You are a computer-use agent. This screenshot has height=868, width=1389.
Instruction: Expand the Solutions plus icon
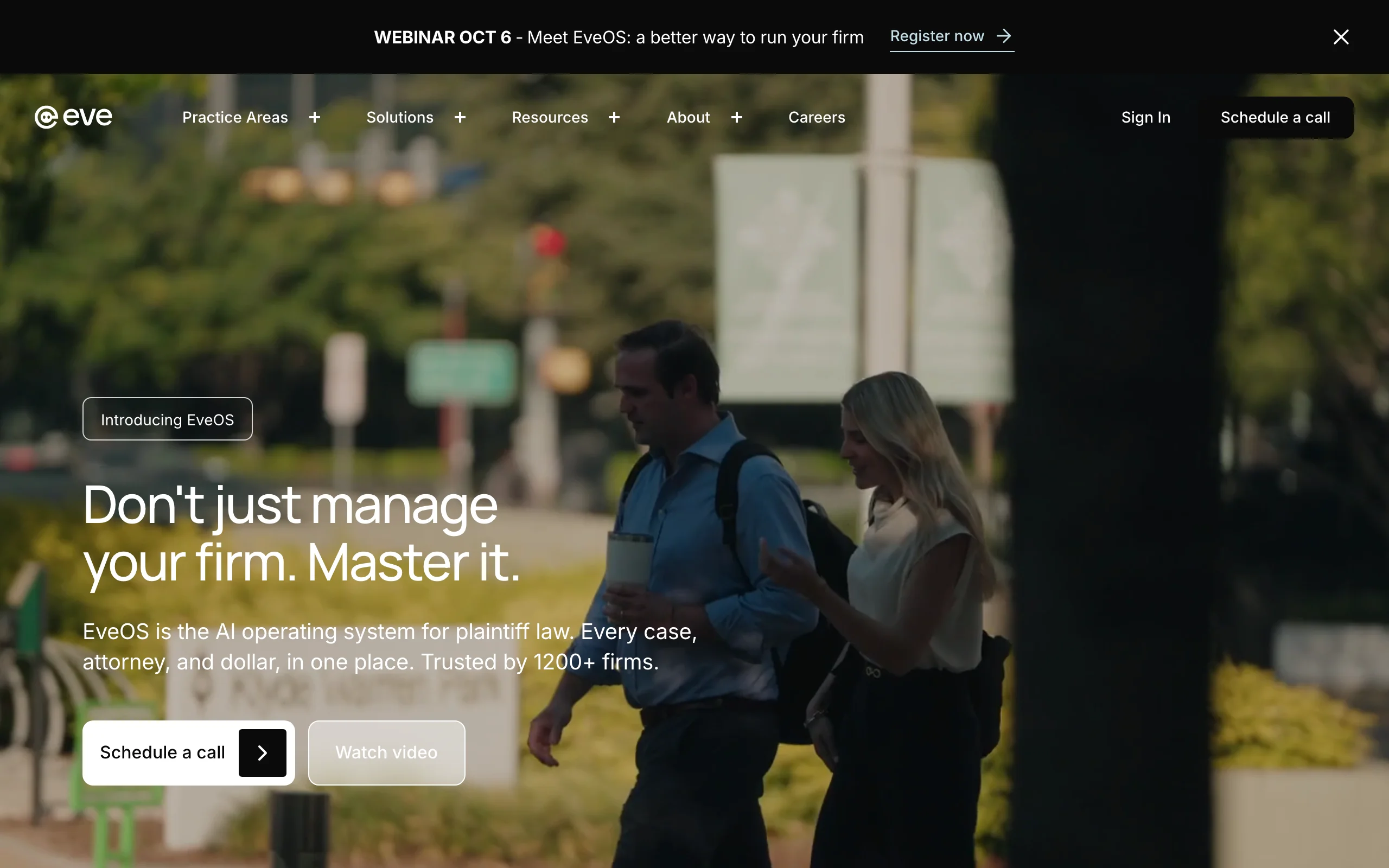coord(460,118)
